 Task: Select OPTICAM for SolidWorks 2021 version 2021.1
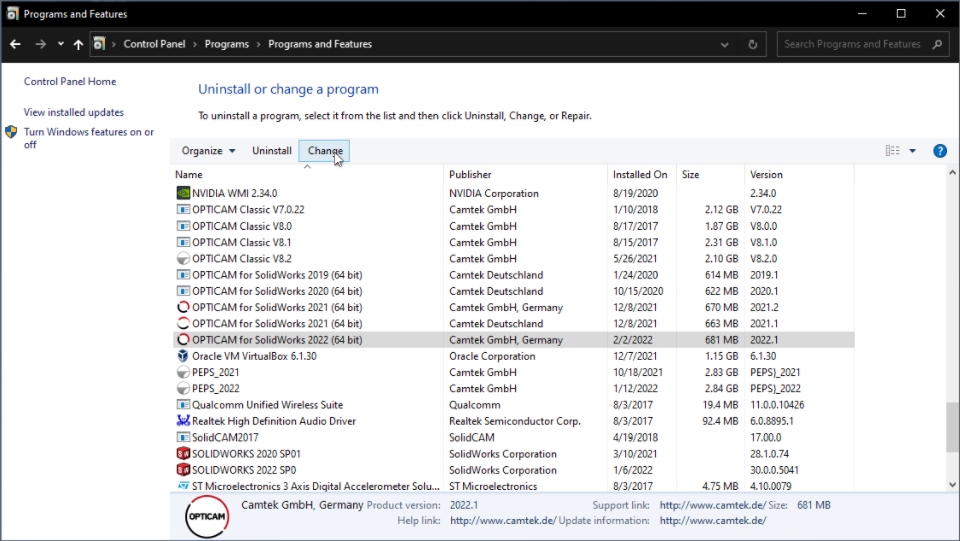click(x=513, y=323)
